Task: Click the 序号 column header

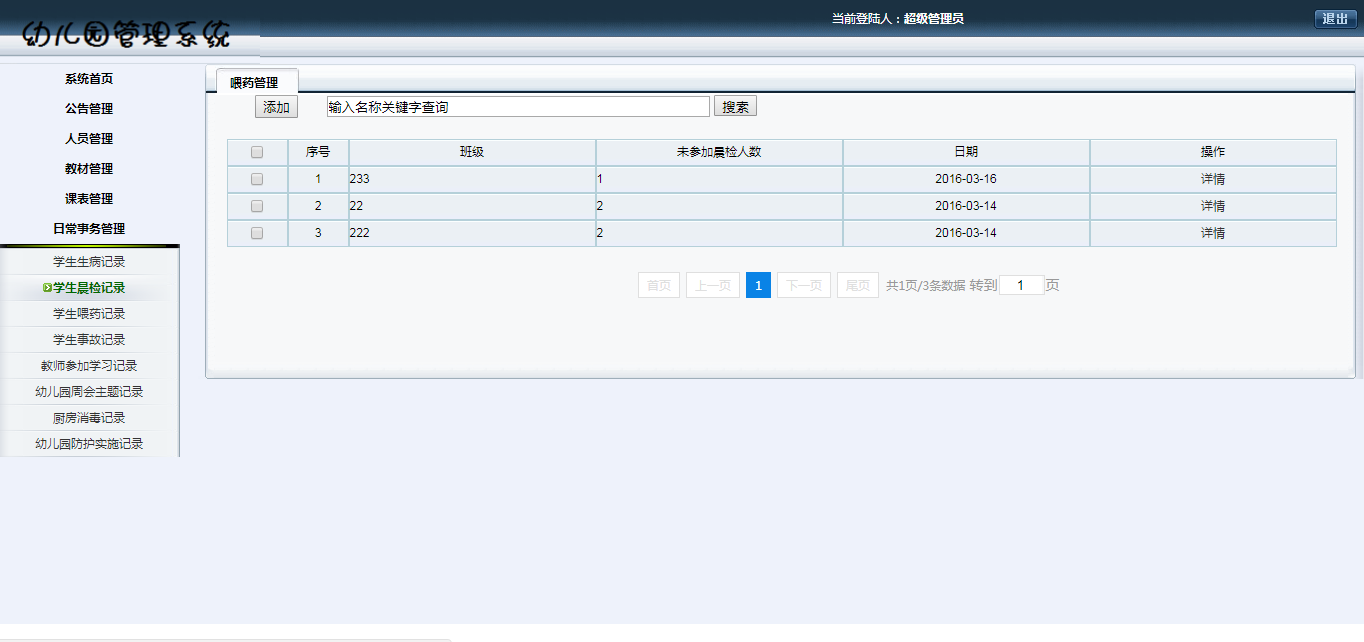Action: [318, 152]
